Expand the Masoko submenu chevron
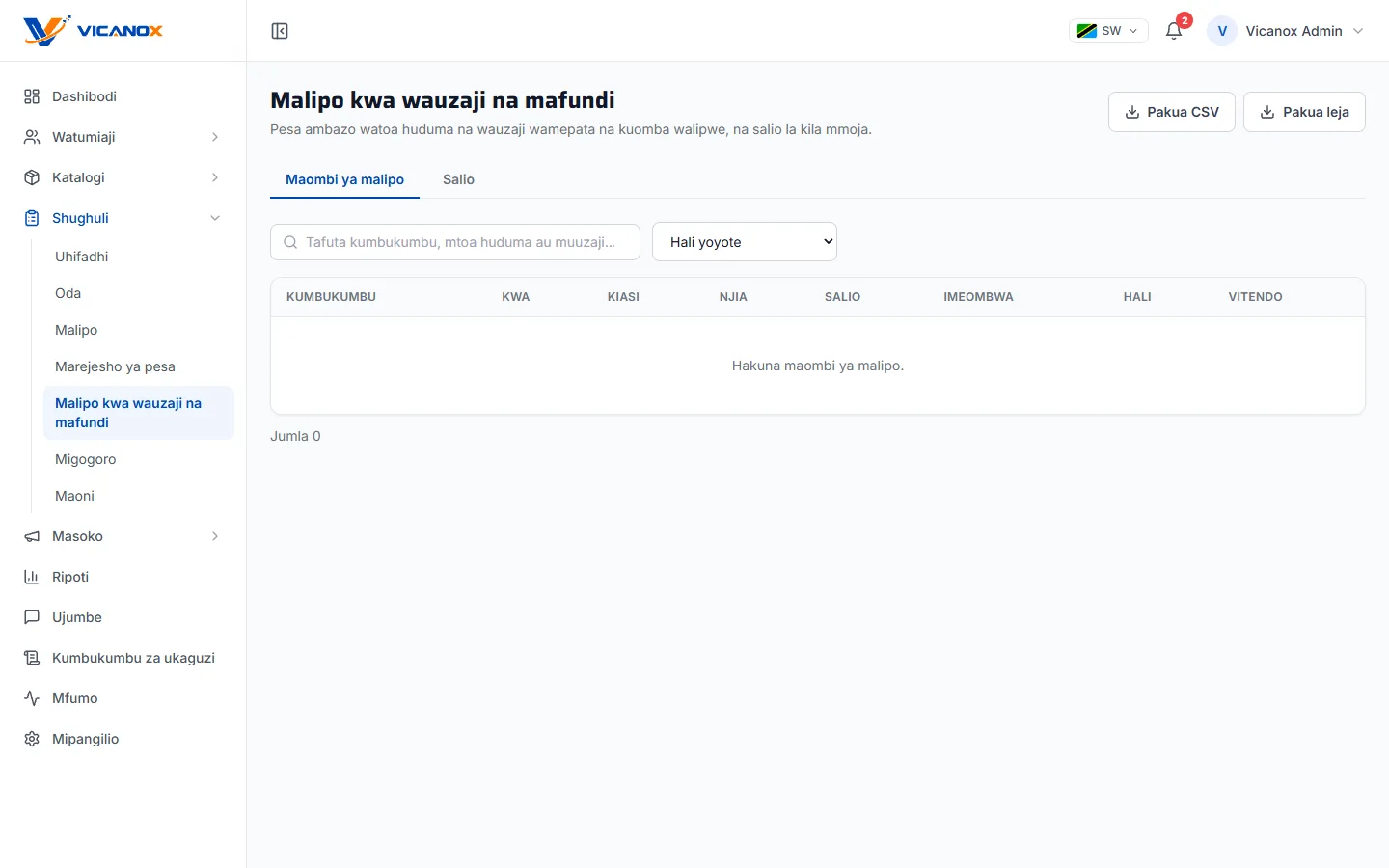Image resolution: width=1389 pixels, height=868 pixels. point(215,536)
